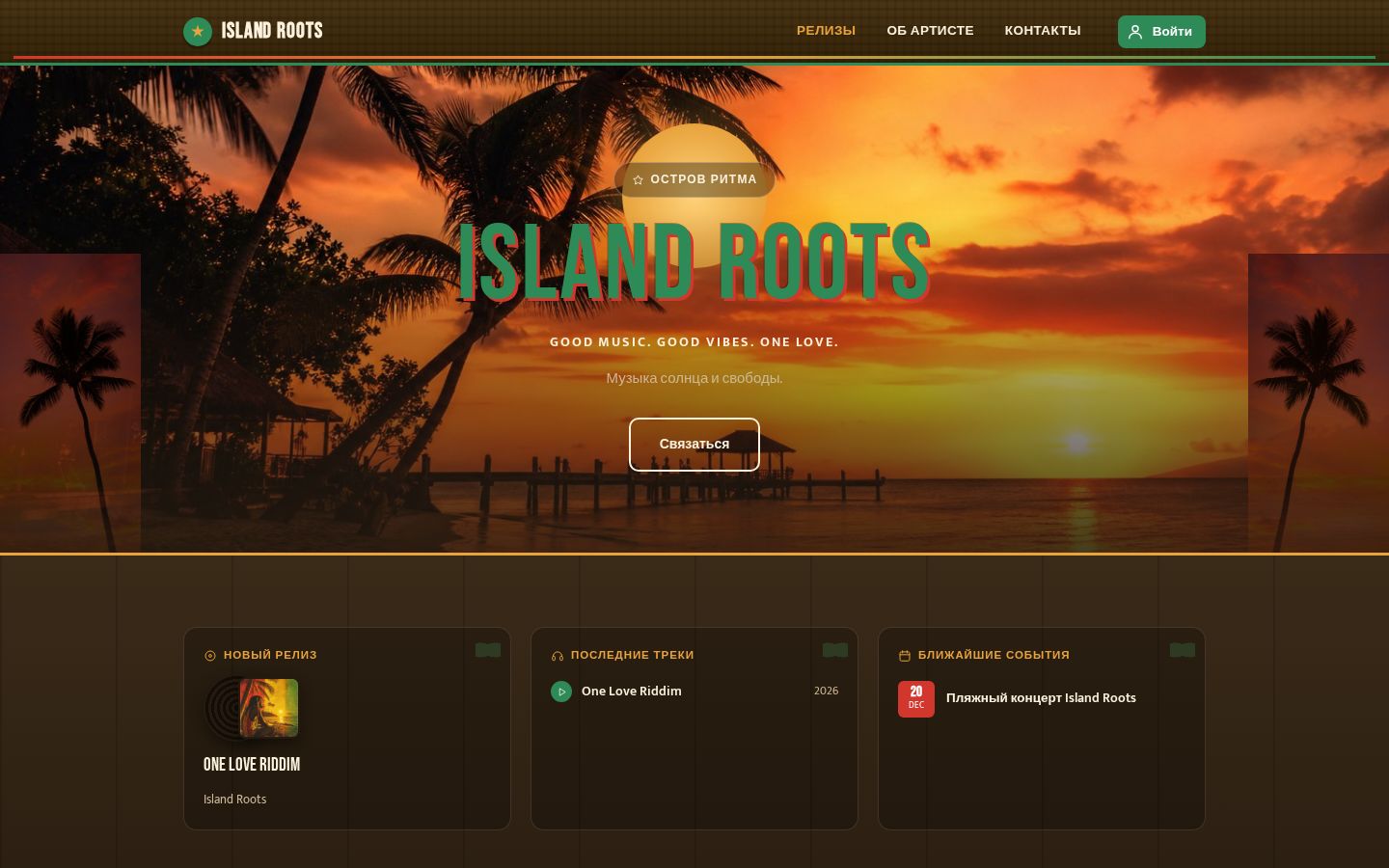Viewport: 1389px width, 868px height.
Task: Open the Пляжный концерт Island Roots event
Action: [x=1041, y=698]
